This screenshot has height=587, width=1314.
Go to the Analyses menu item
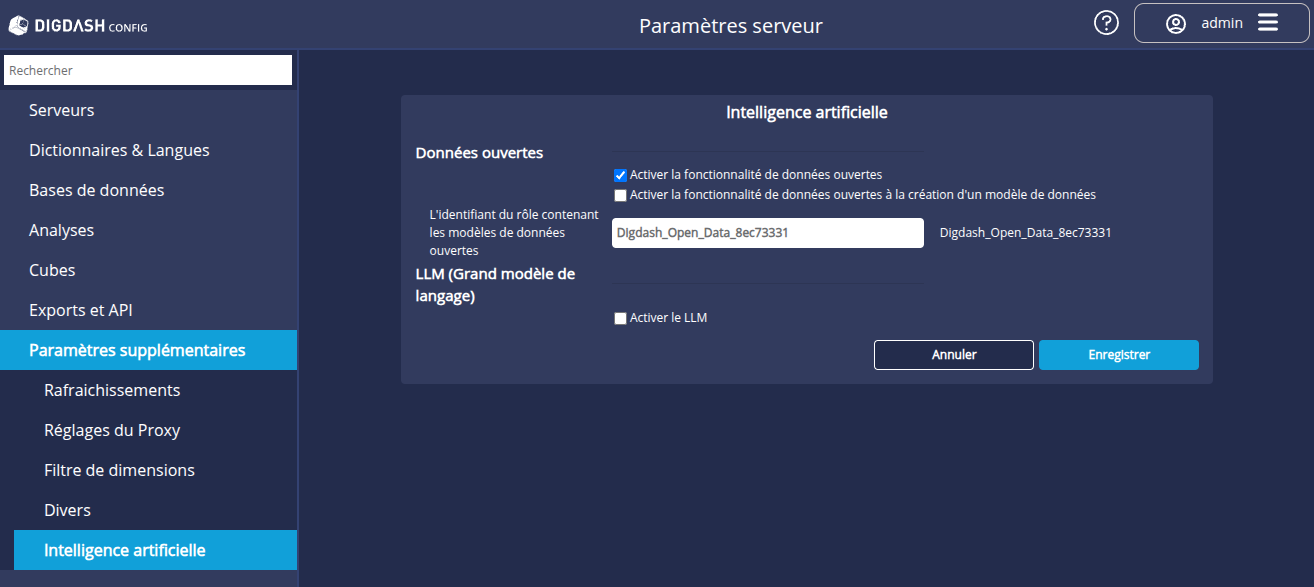point(61,230)
